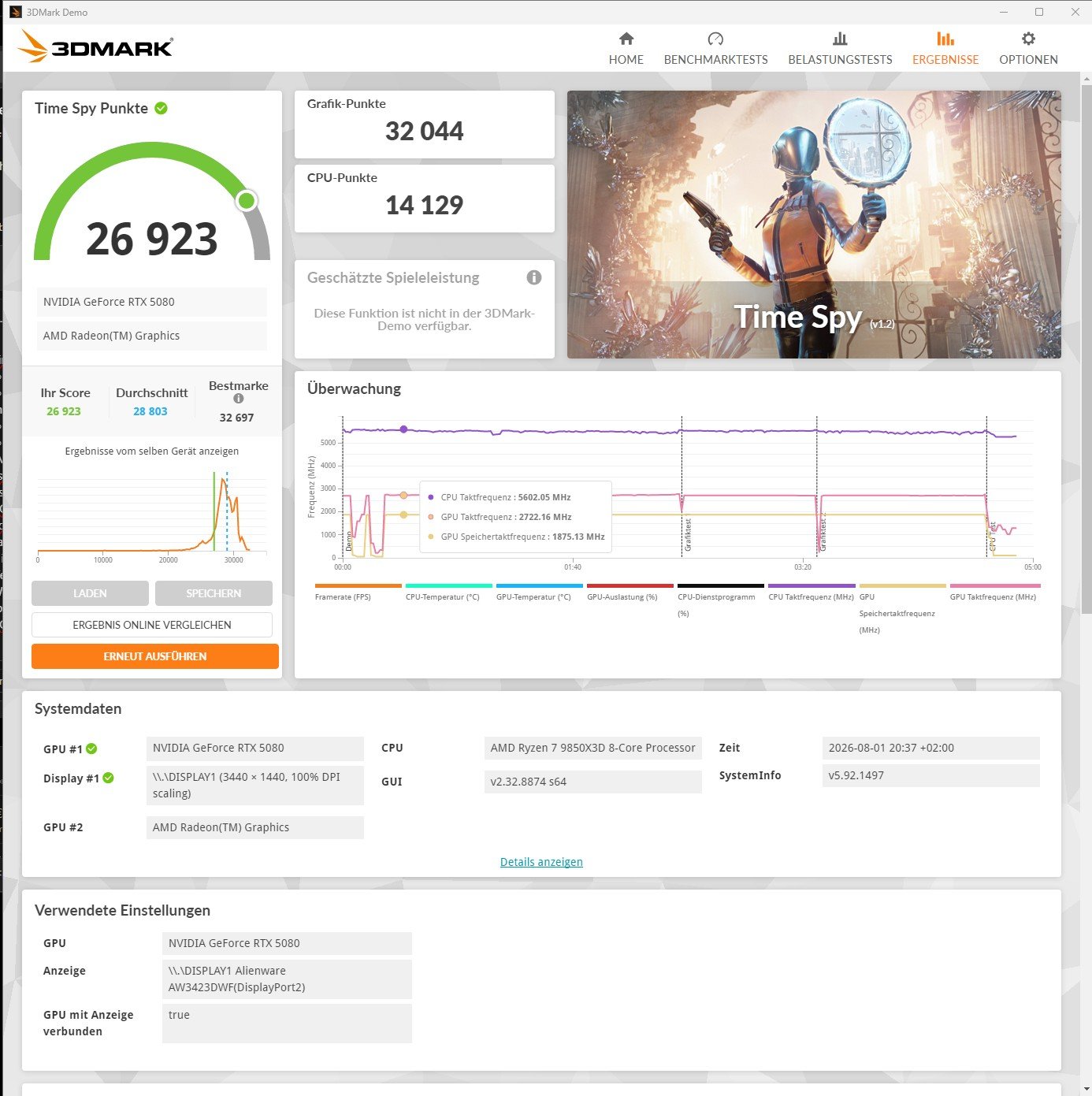Click the Zeit value 2026-08-01 20:37
The image size is (1092, 1096).
coord(930,749)
